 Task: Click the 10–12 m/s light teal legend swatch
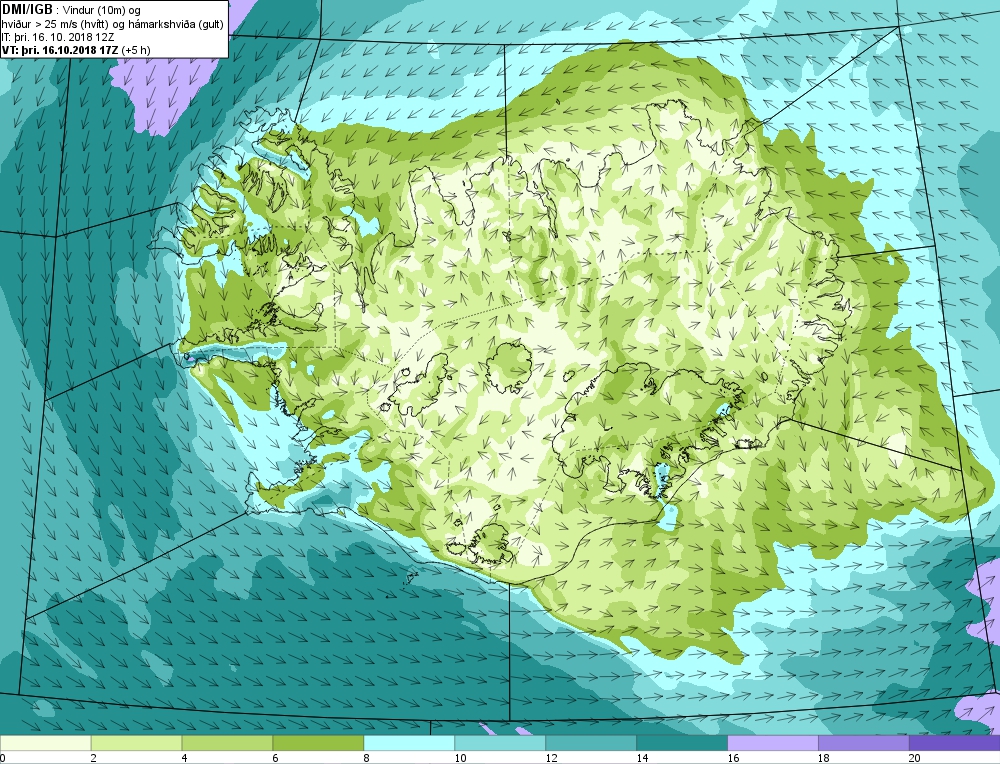coord(500,743)
